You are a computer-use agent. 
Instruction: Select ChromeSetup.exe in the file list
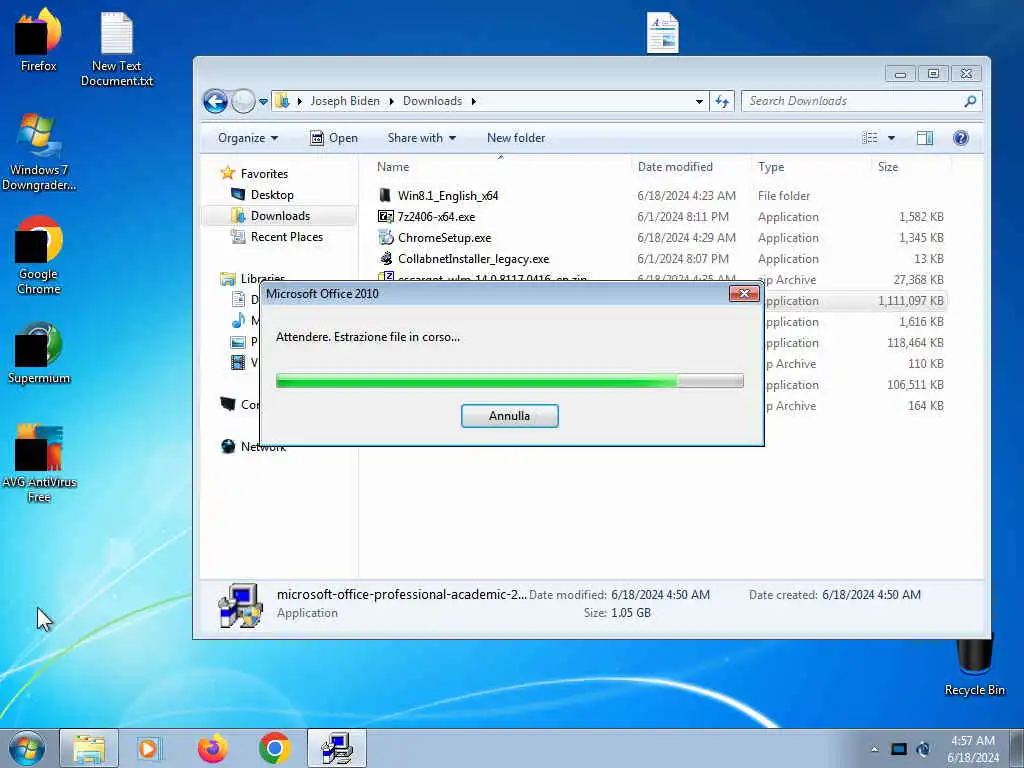[444, 238]
